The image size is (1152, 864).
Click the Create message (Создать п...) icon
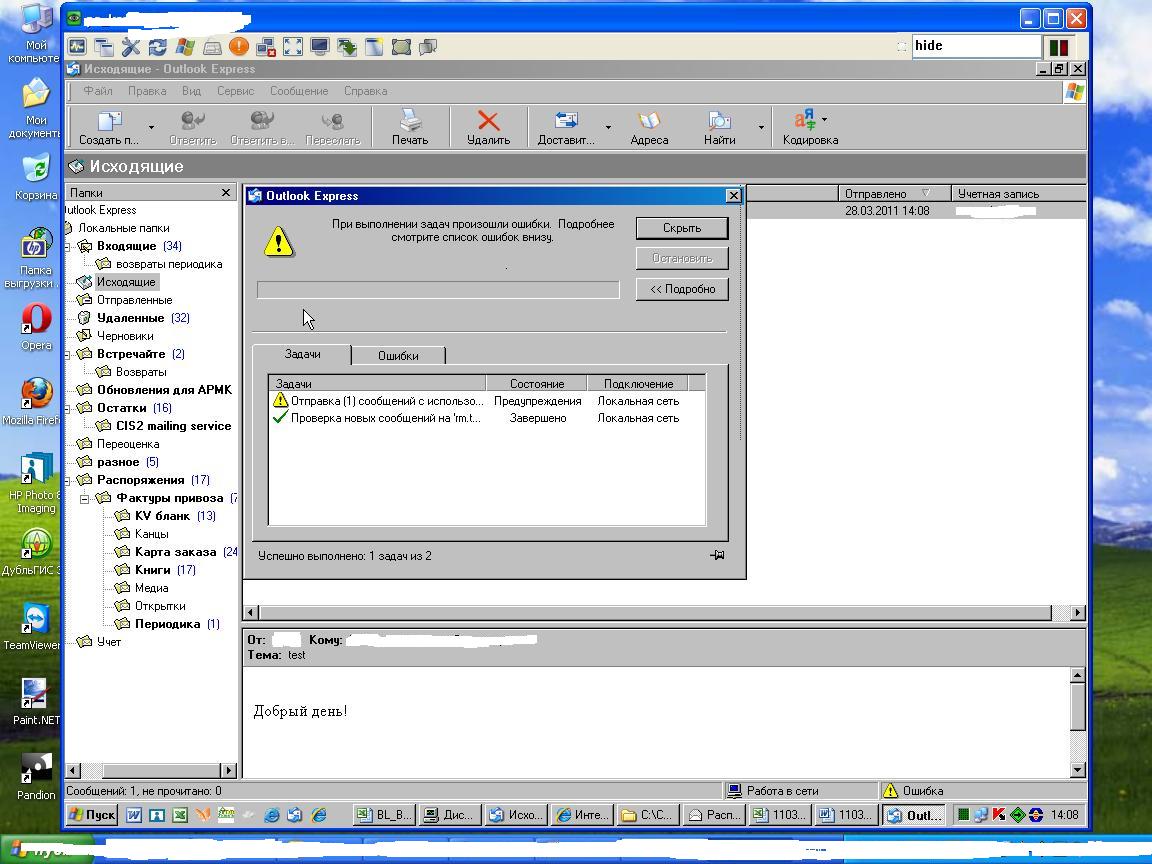pos(109,121)
